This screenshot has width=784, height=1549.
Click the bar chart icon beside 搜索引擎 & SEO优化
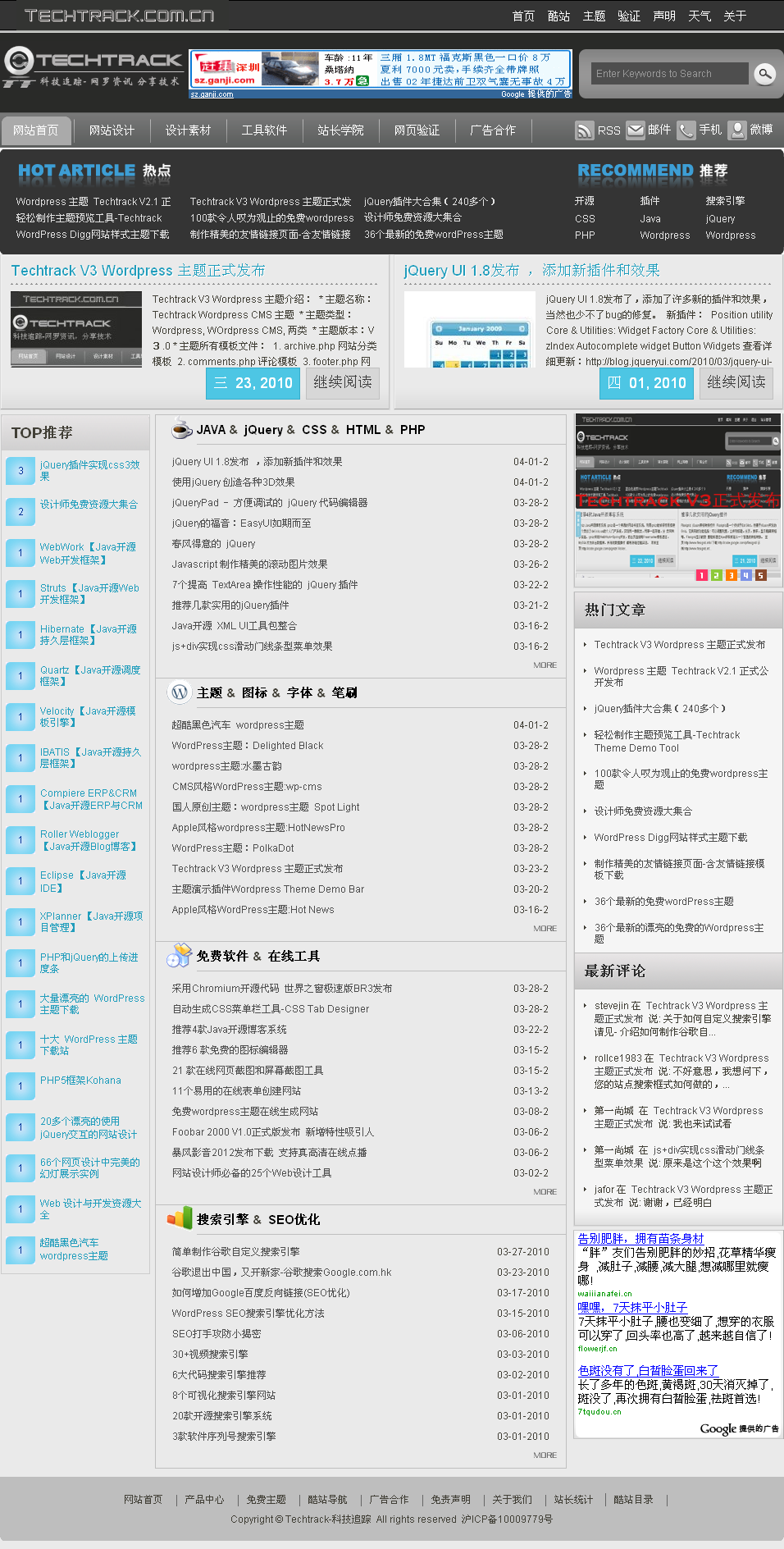pos(179,1219)
